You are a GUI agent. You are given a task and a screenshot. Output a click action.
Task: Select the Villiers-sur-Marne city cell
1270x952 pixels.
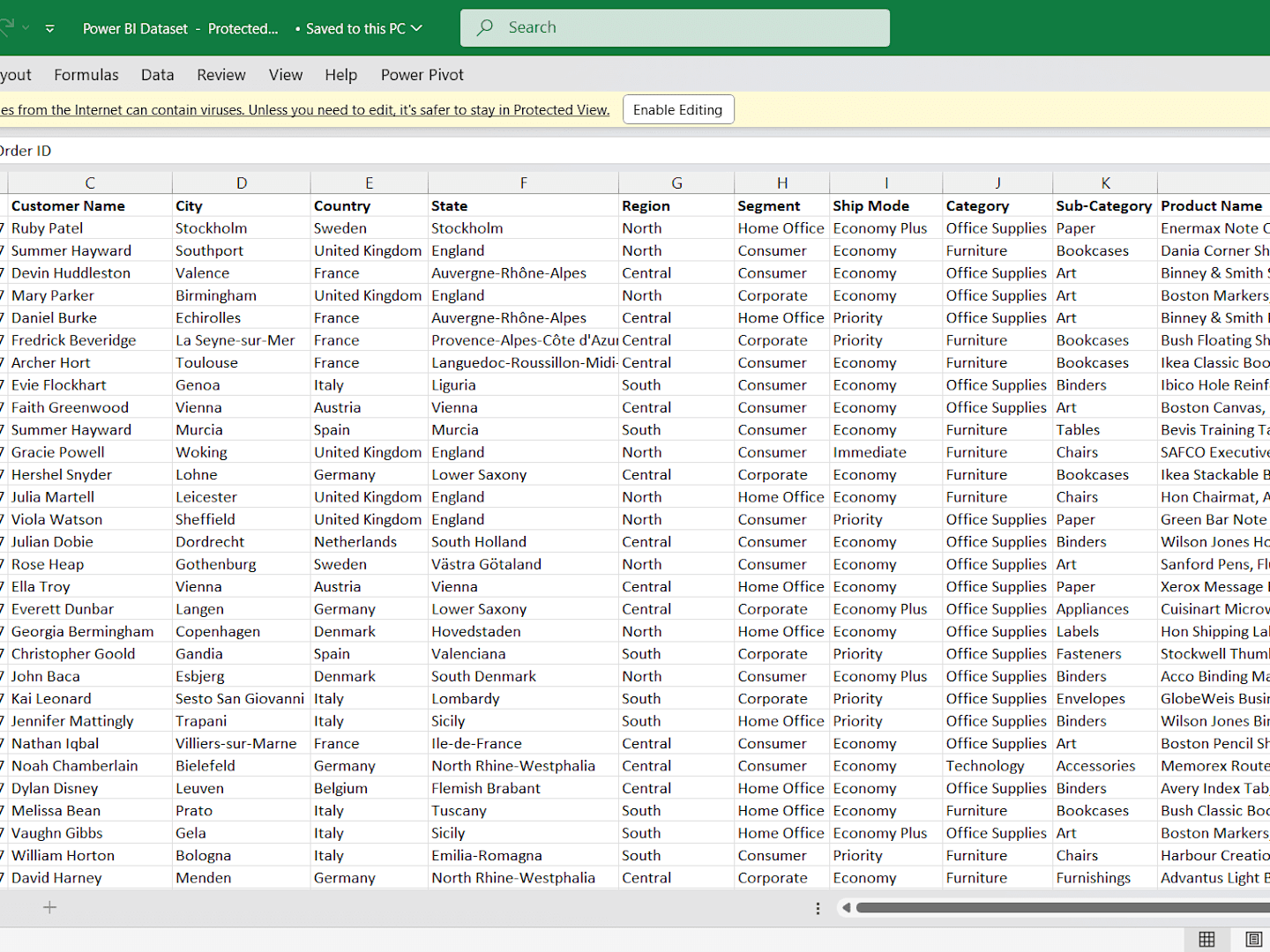pos(242,743)
